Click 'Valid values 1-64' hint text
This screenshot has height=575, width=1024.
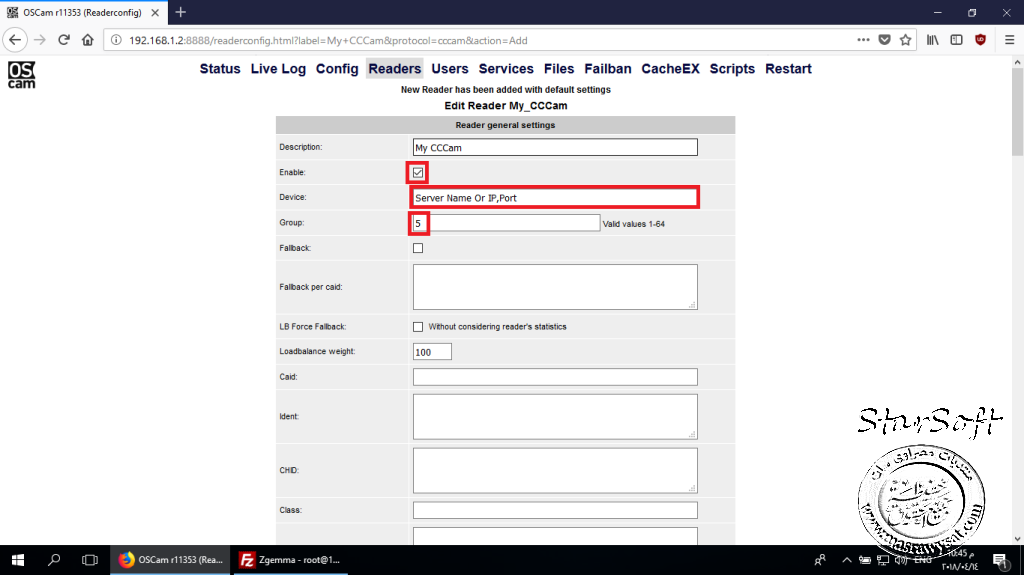point(633,224)
